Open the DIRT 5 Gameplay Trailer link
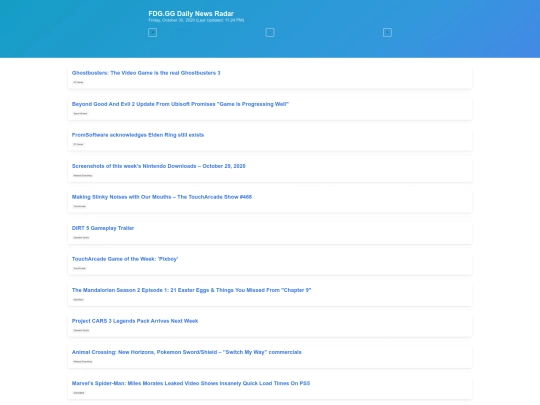 click(103, 228)
